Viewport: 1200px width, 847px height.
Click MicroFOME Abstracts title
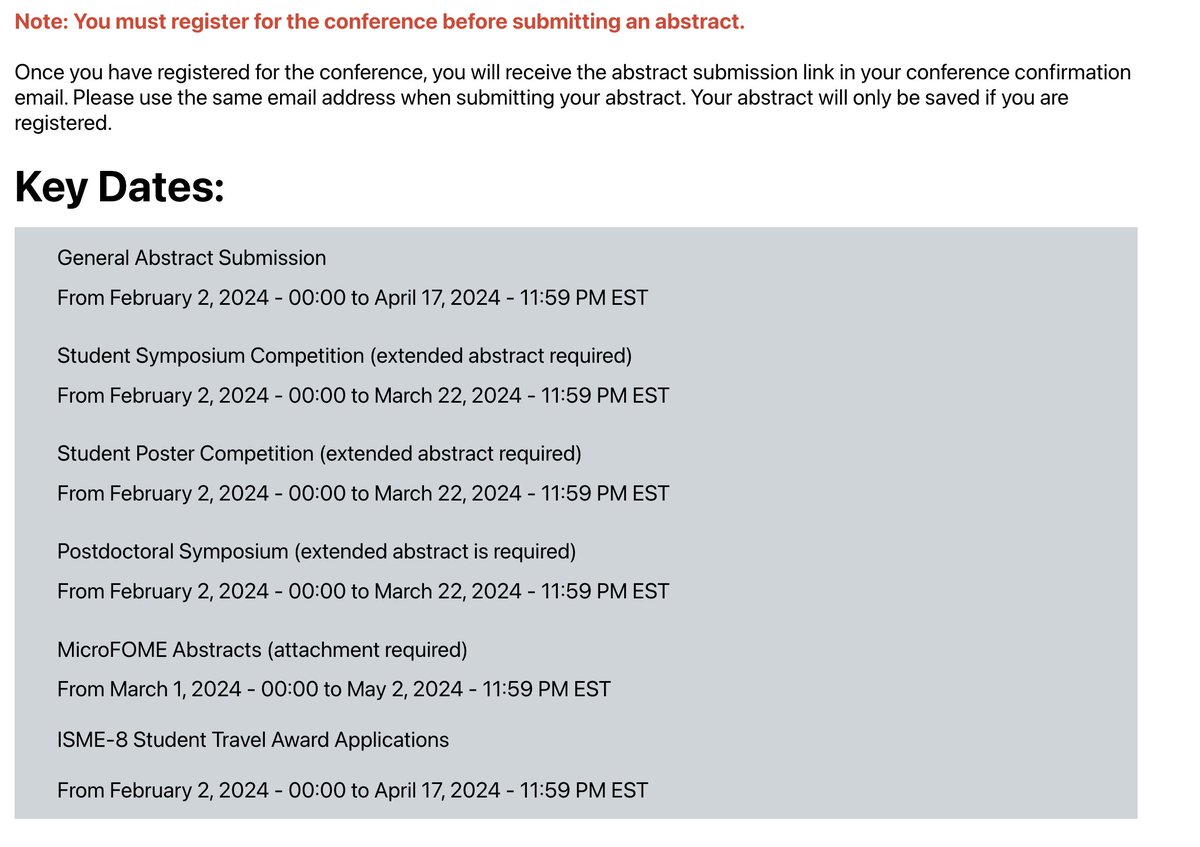pyautogui.click(x=262, y=650)
